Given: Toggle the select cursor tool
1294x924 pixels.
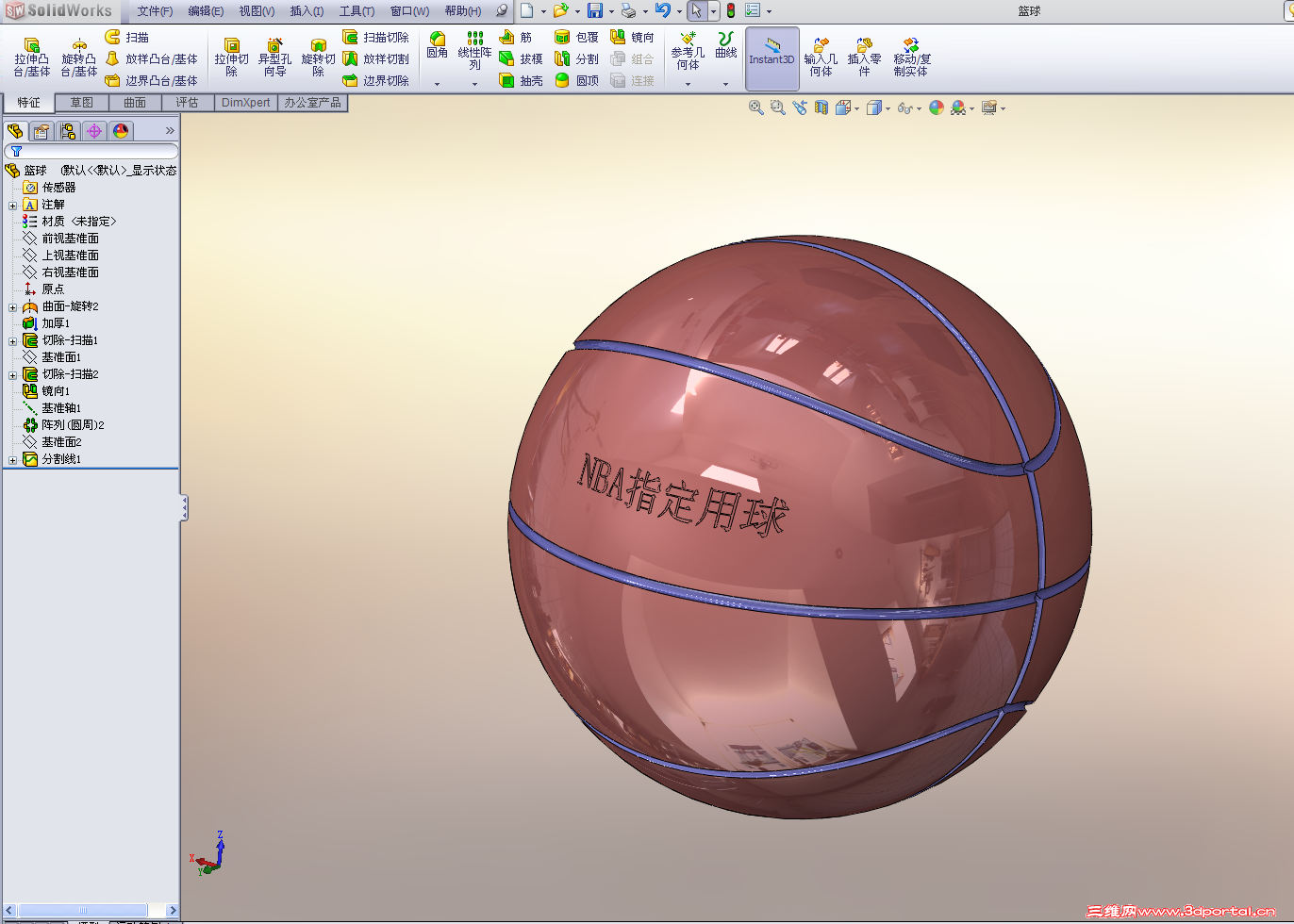Looking at the screenshot, I should [x=696, y=10].
